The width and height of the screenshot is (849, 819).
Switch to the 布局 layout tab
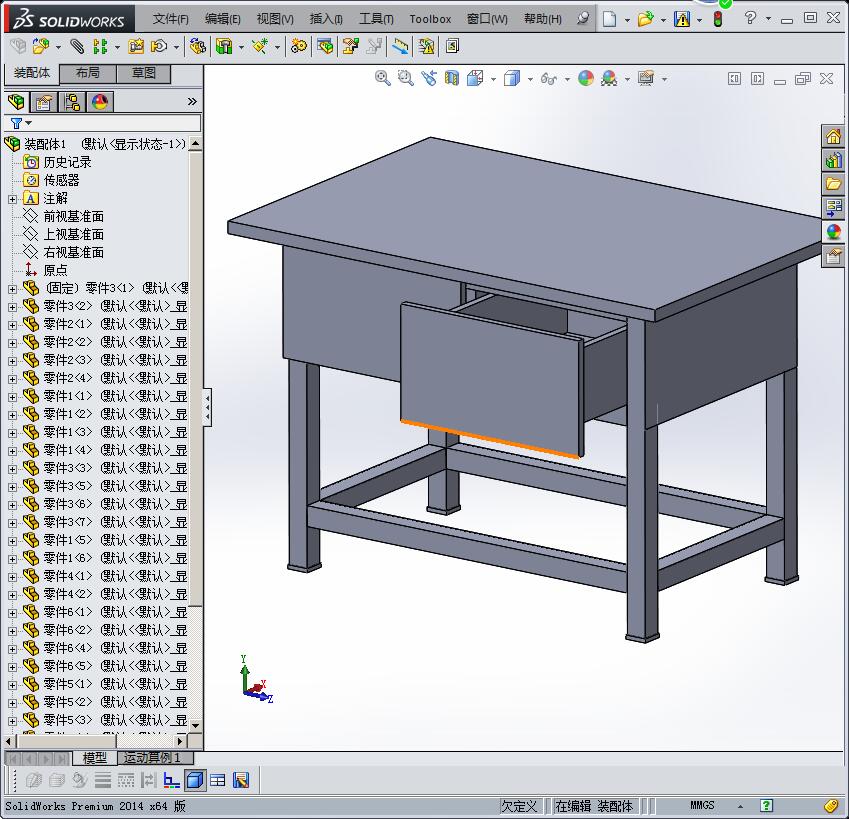pos(88,73)
